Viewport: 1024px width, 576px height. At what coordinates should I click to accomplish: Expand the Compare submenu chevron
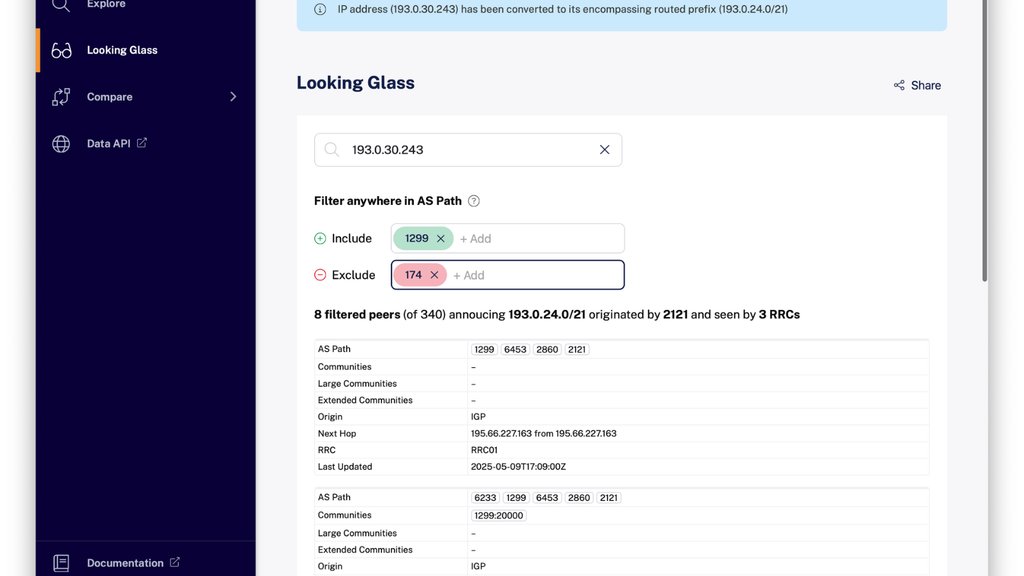(233, 97)
